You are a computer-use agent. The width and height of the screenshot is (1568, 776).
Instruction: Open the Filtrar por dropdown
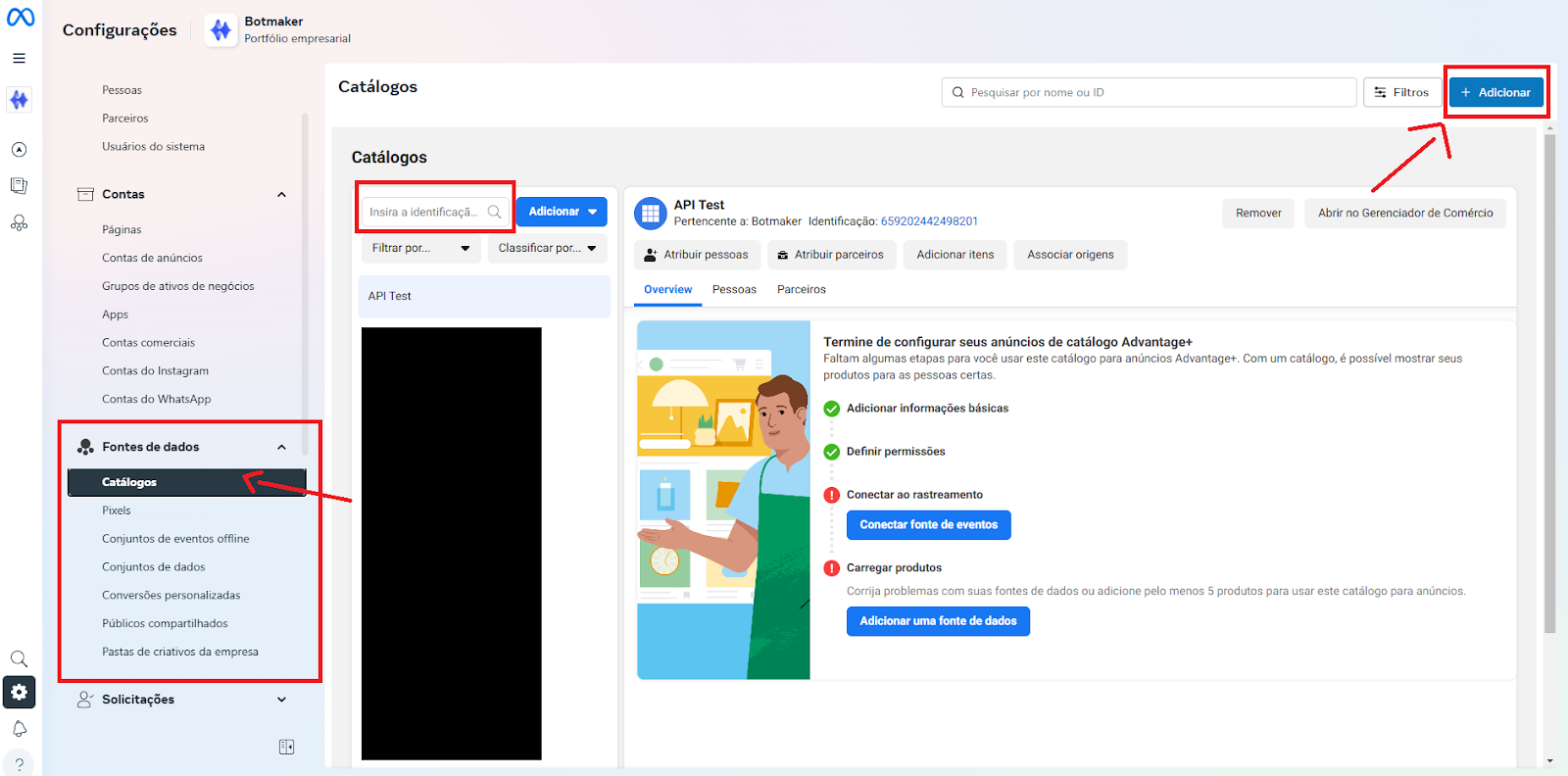pos(420,248)
